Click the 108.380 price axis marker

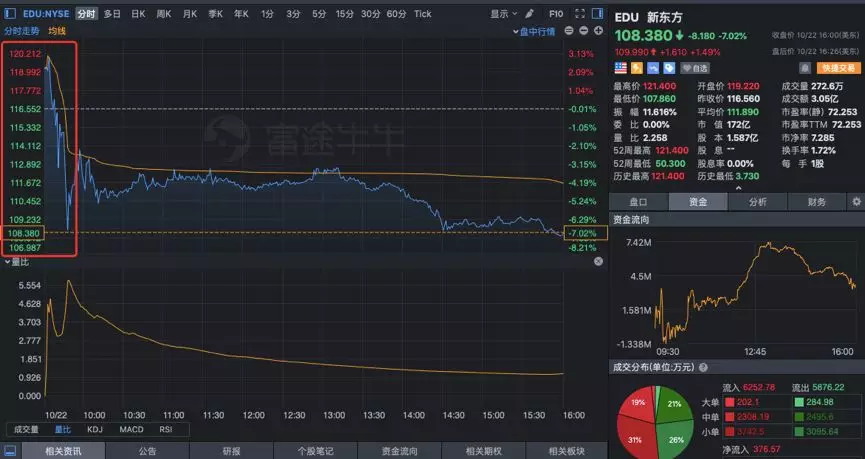24,233
